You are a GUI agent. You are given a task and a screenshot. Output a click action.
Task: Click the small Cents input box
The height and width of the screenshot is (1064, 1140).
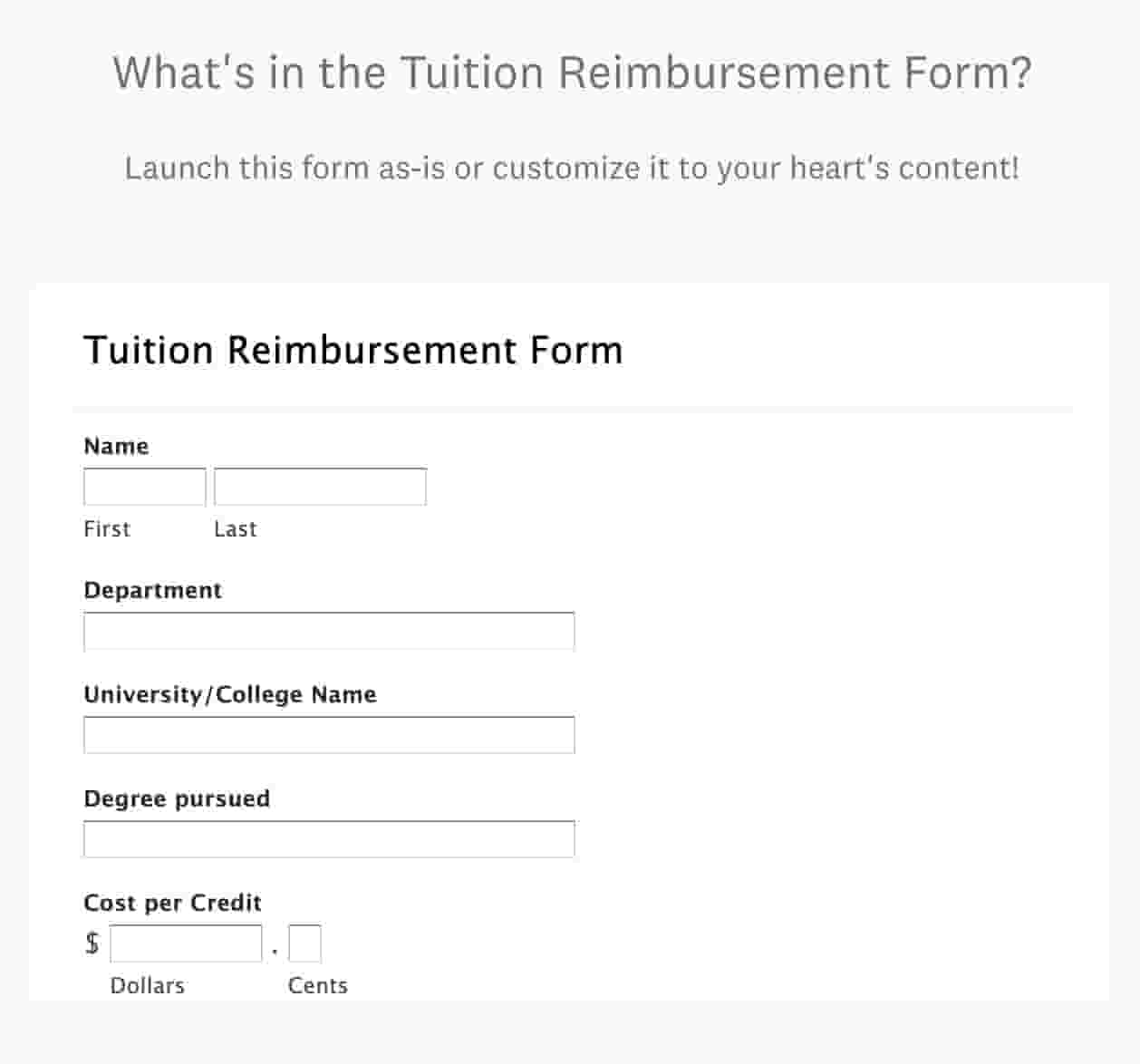click(304, 943)
